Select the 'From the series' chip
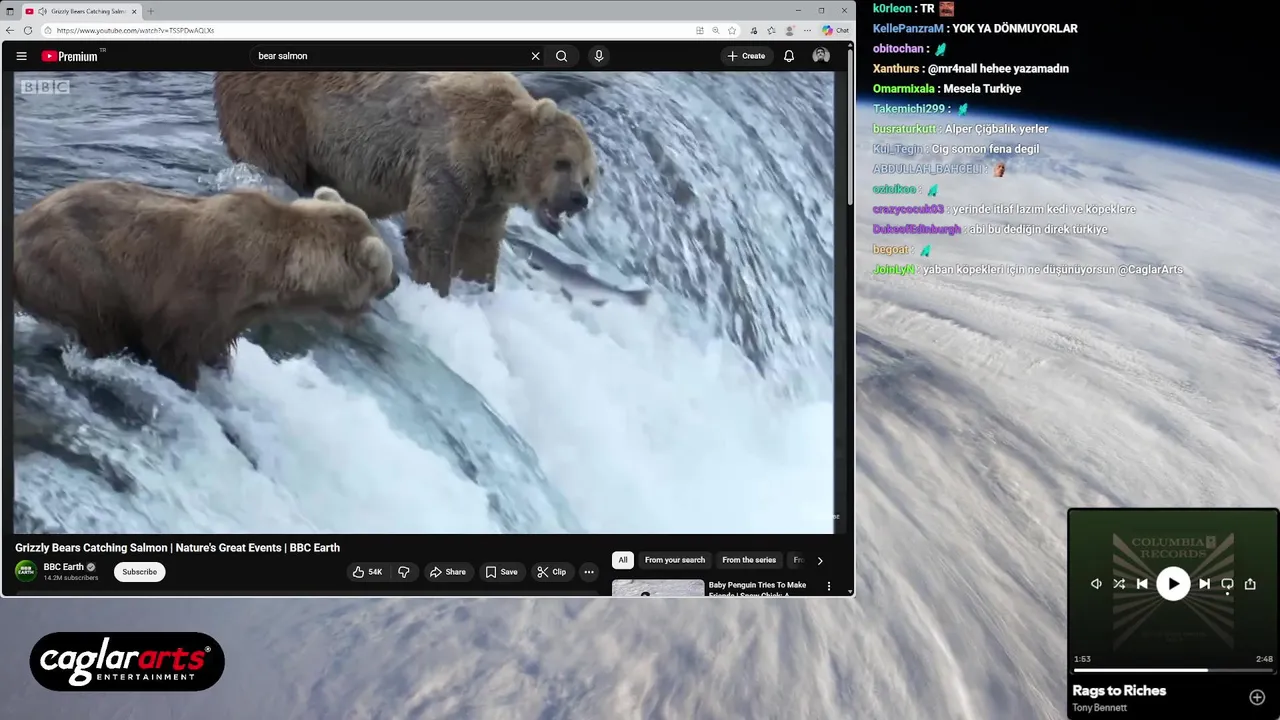The height and width of the screenshot is (720, 1280). [x=749, y=560]
